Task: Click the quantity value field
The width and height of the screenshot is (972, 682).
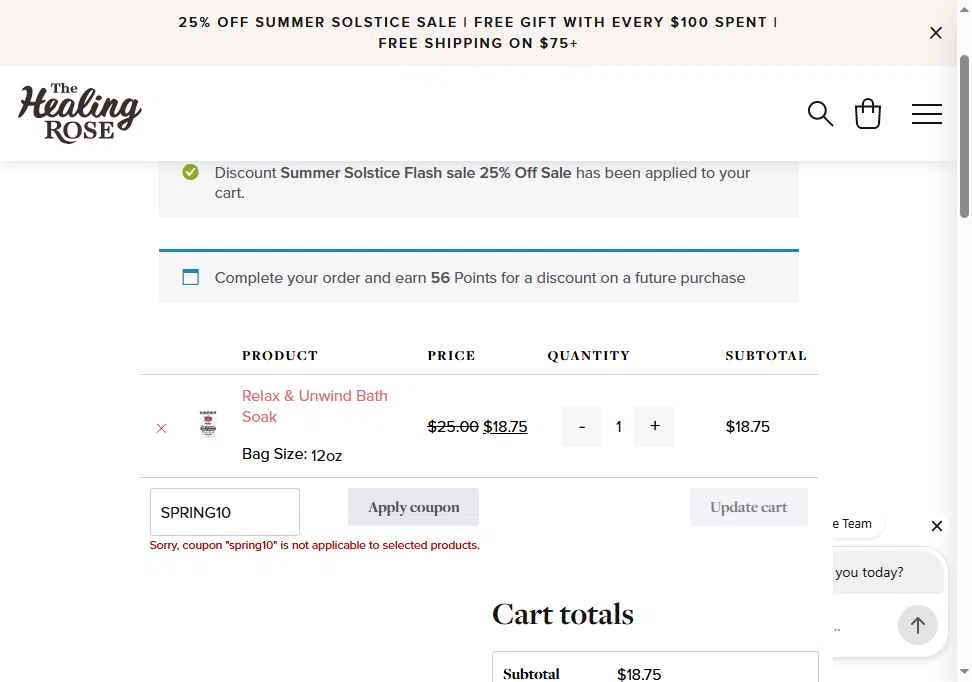Action: pyautogui.click(x=618, y=427)
